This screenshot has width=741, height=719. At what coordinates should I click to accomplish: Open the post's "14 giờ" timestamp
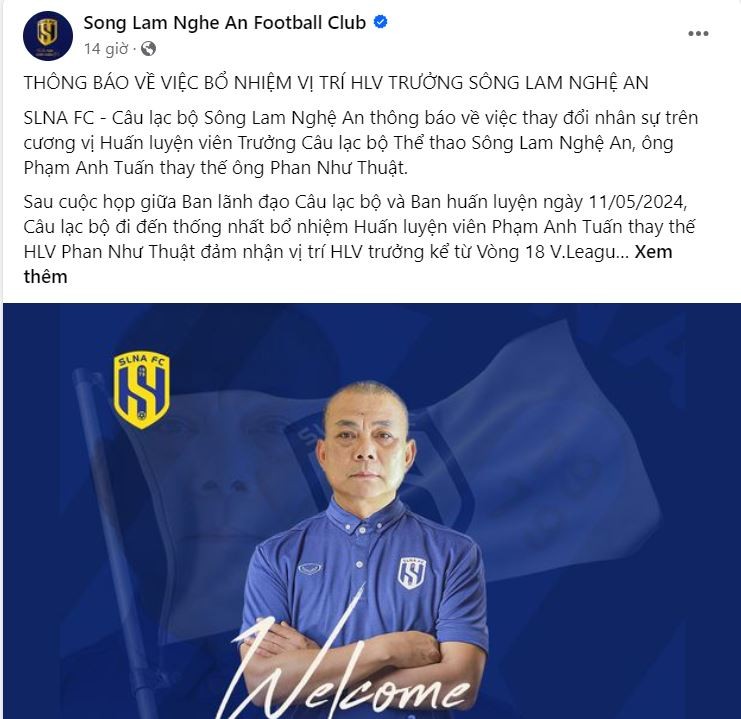coord(106,49)
